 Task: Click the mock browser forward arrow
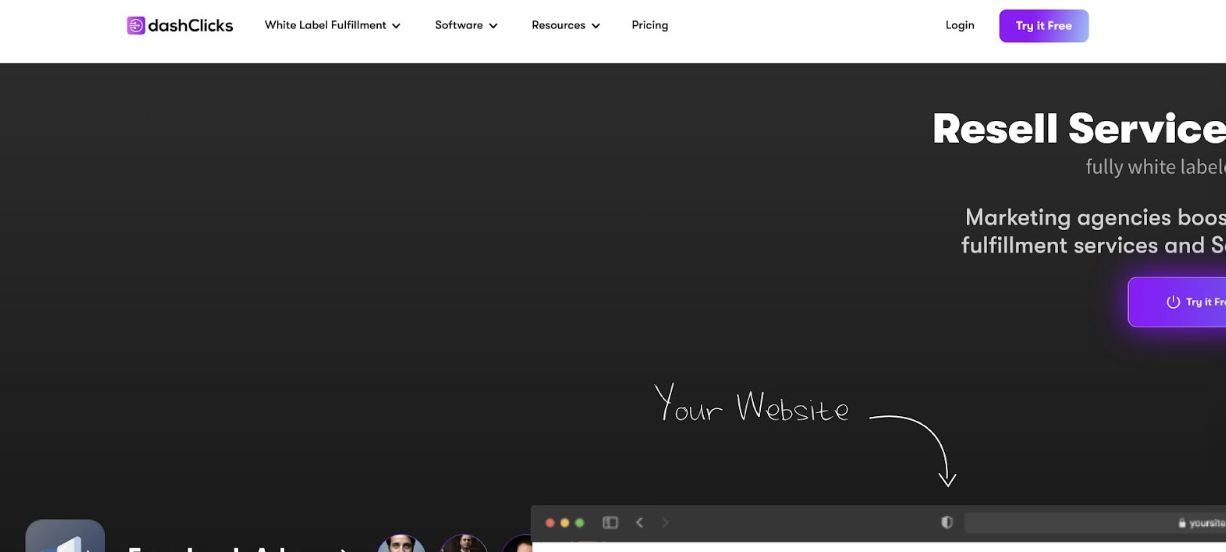pyautogui.click(x=665, y=523)
